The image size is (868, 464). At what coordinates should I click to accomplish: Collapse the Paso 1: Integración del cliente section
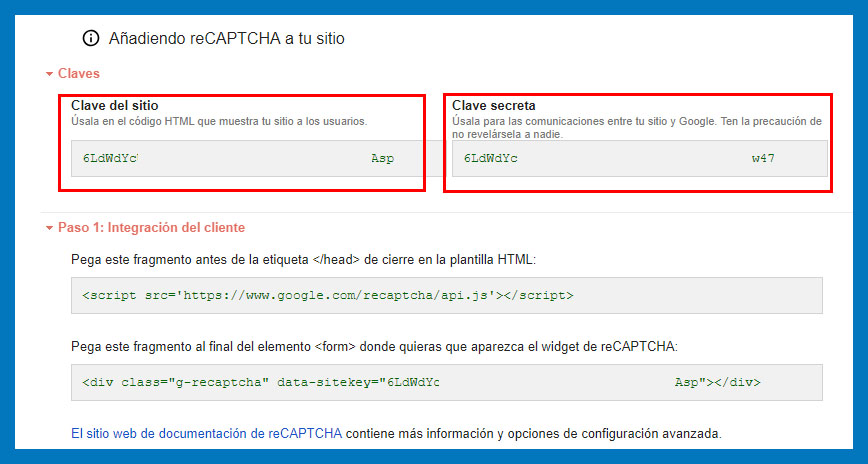[x=49, y=228]
